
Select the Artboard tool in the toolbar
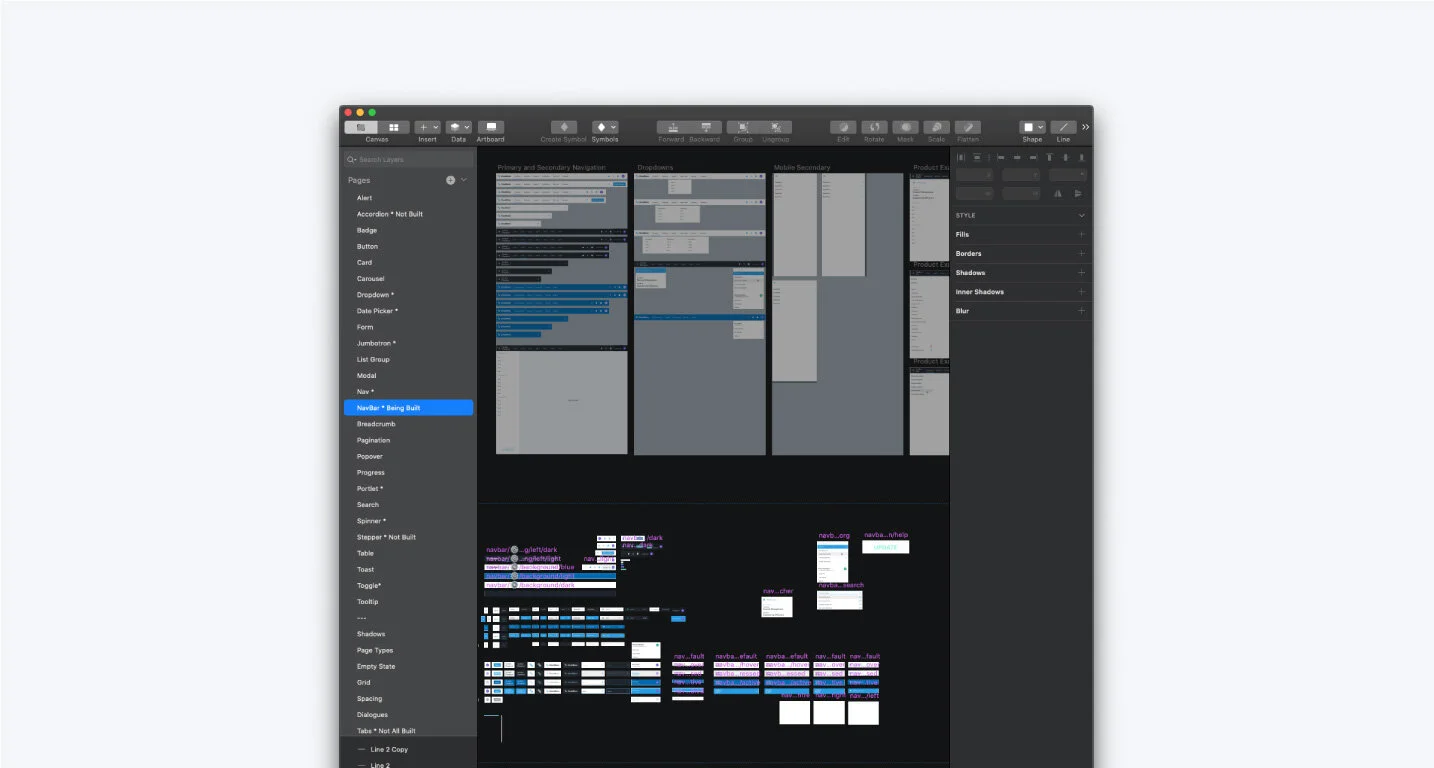tap(490, 127)
